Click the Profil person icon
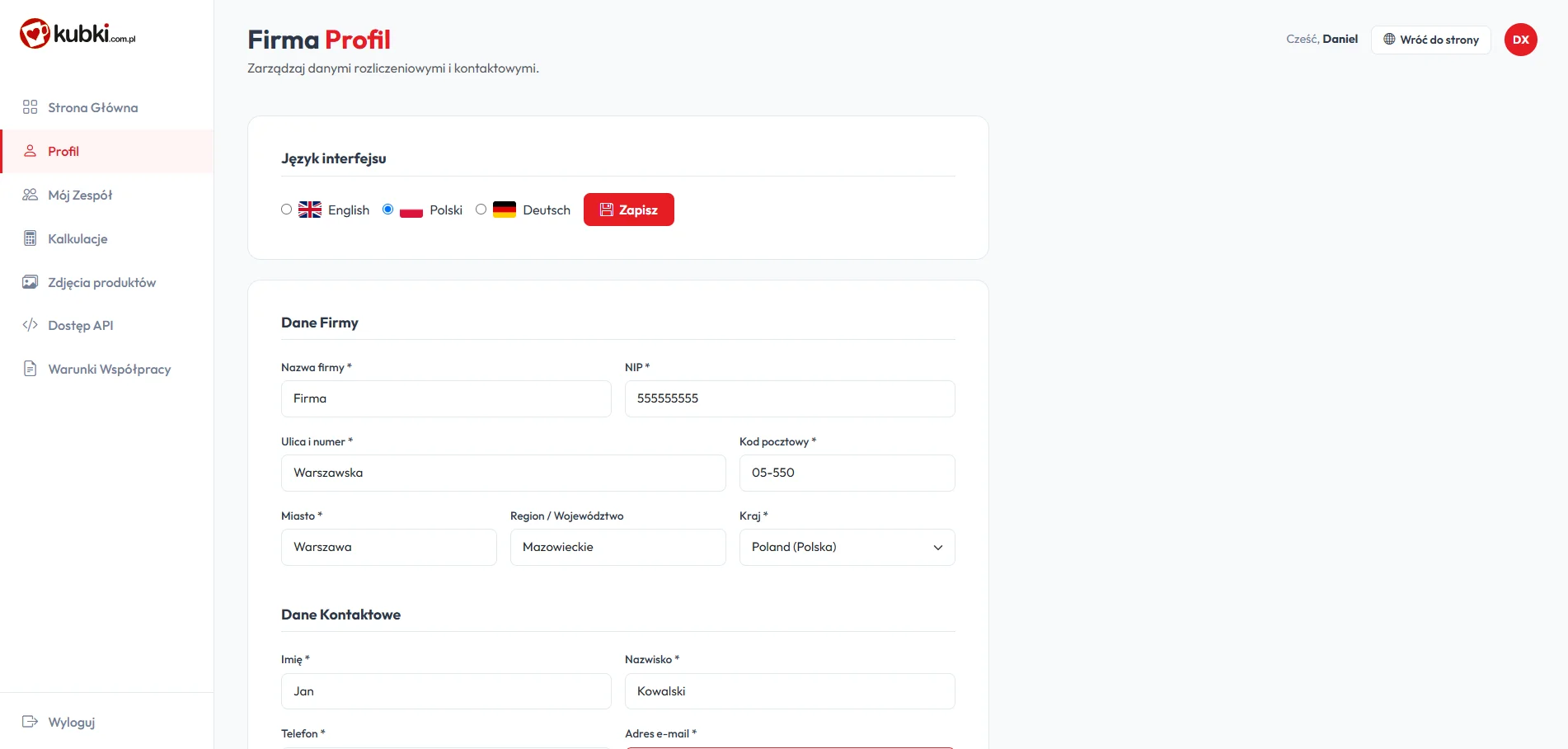This screenshot has width=1568, height=749. [x=31, y=151]
